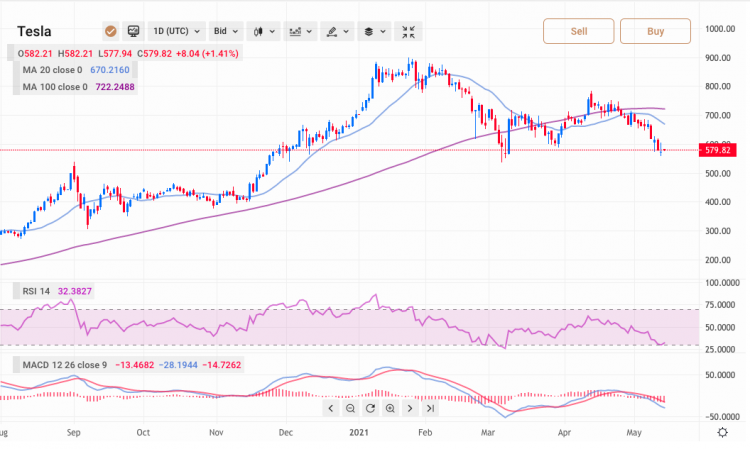Reset the chart view
Image resolution: width=750 pixels, height=449 pixels.
pyautogui.click(x=370, y=408)
